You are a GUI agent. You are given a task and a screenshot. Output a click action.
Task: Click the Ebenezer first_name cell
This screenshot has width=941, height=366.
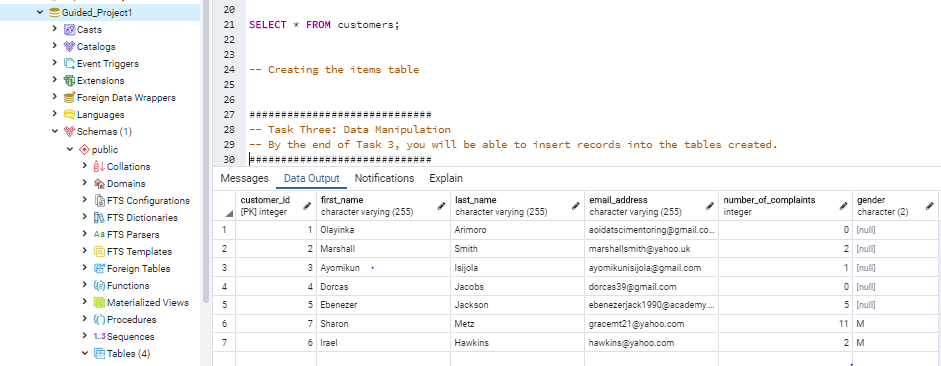(x=383, y=305)
